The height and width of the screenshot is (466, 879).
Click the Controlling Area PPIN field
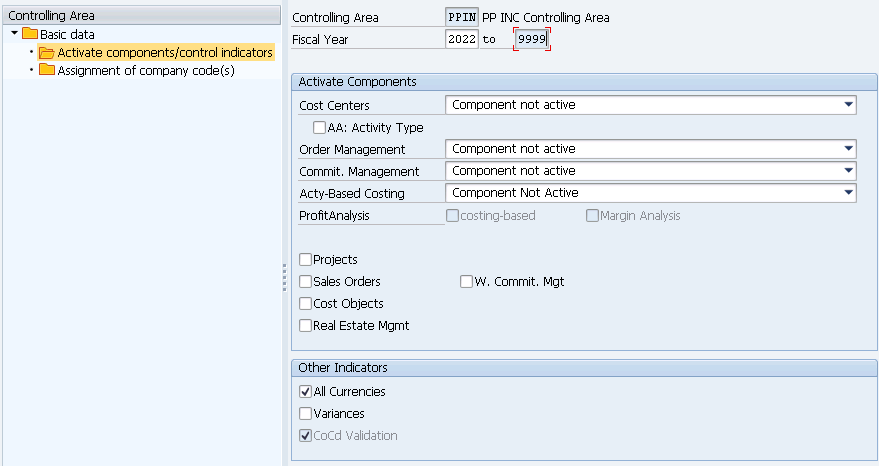[x=462, y=17]
